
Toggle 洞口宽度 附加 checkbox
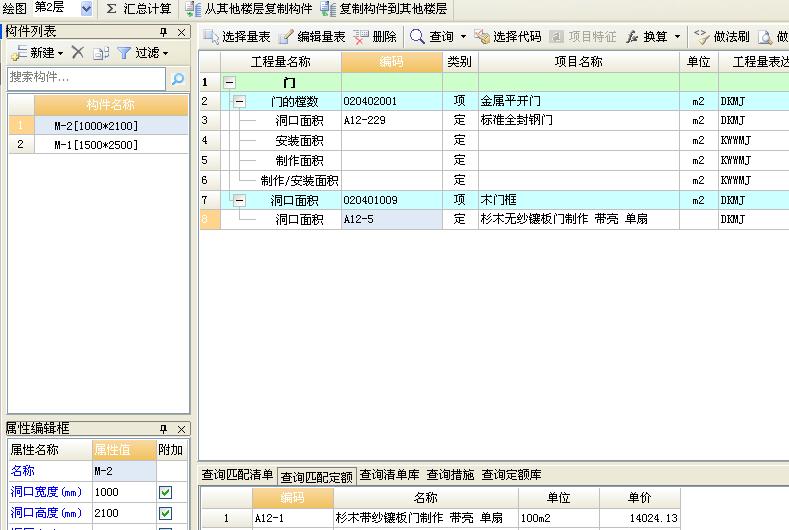[166, 492]
